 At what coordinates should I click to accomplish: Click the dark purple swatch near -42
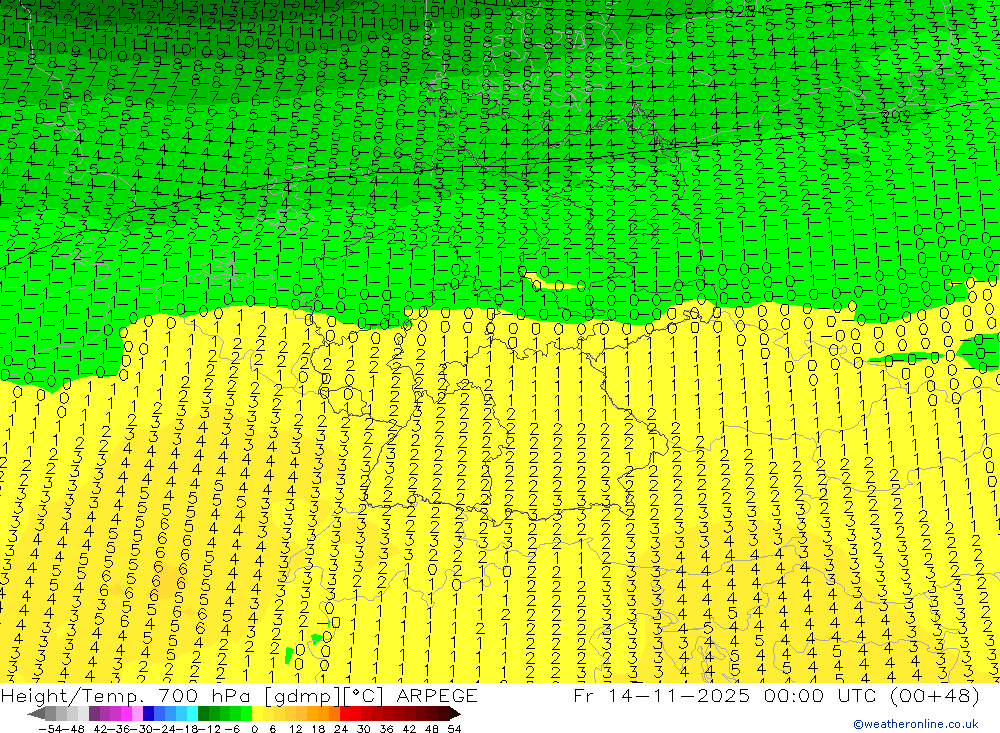[94, 713]
